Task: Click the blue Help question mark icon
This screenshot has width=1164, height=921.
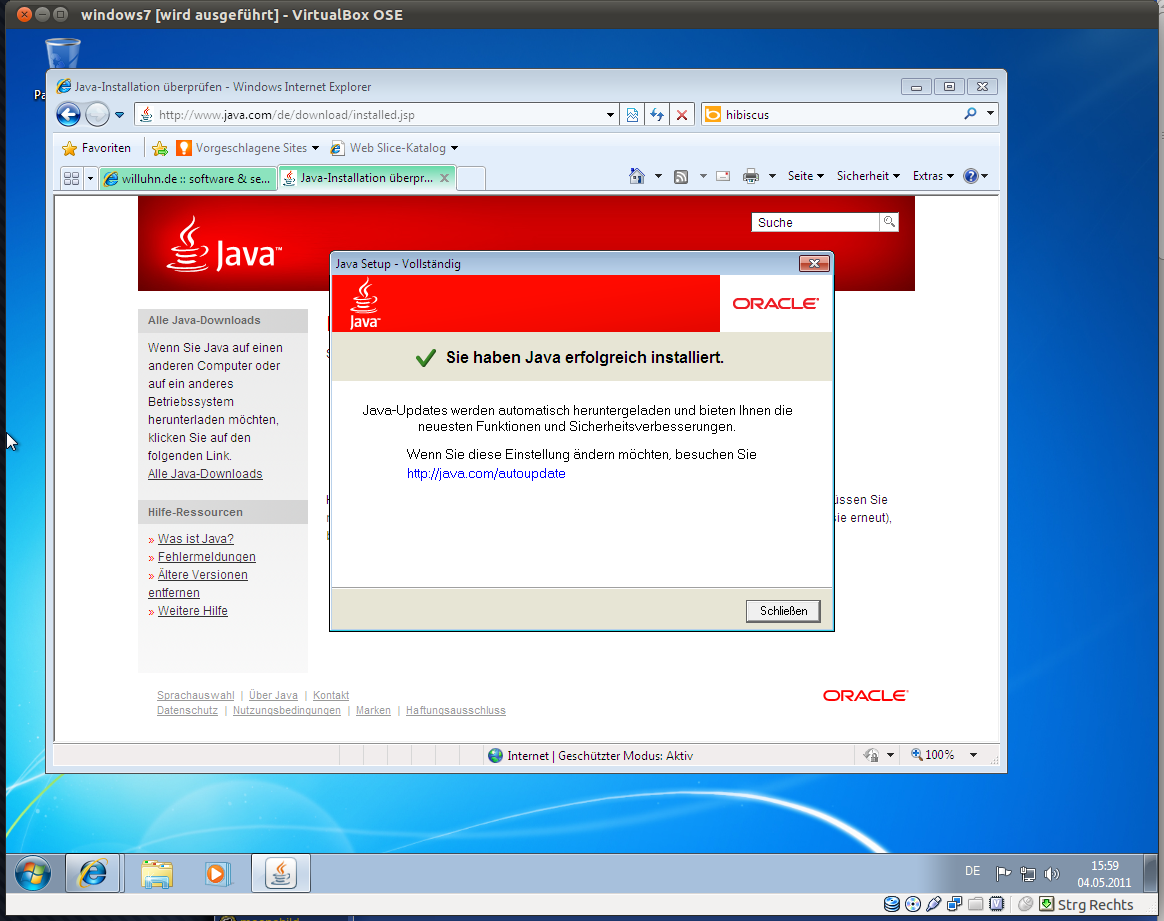Action: click(x=971, y=176)
